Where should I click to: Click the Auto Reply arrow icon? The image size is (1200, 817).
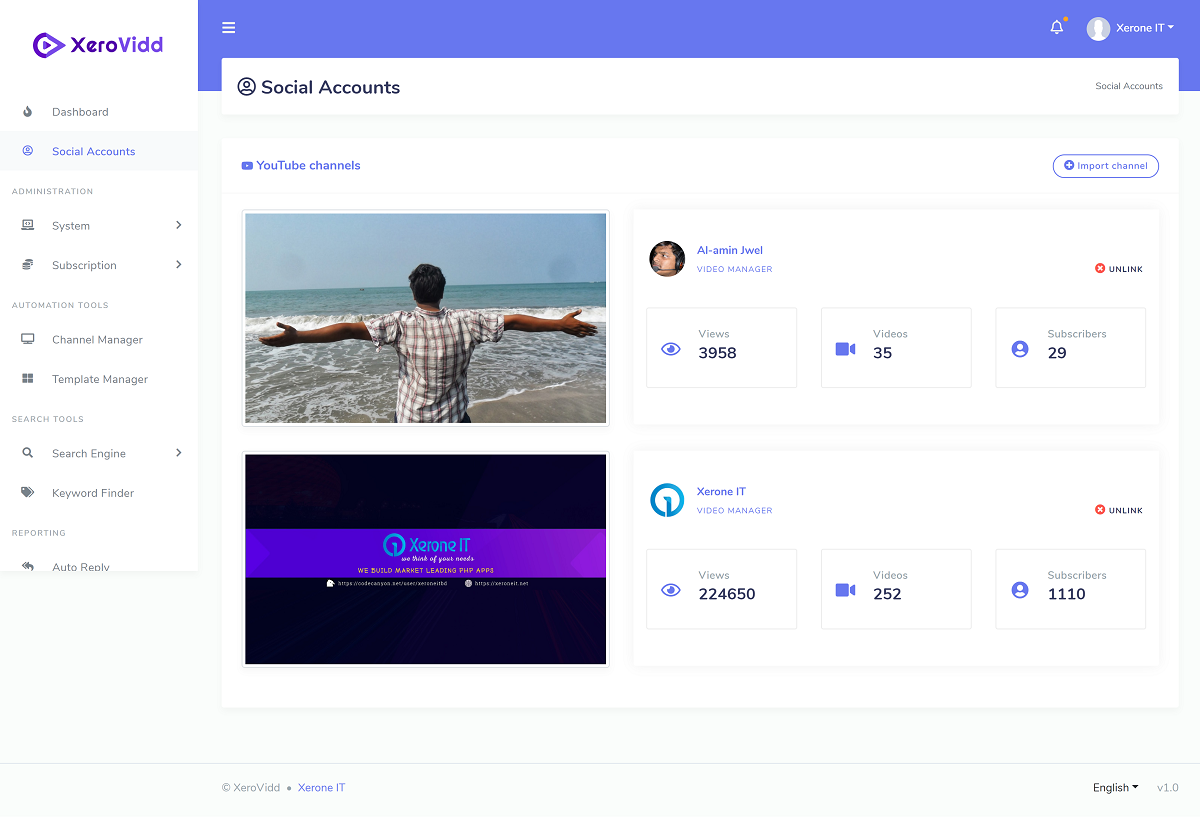(x=28, y=567)
